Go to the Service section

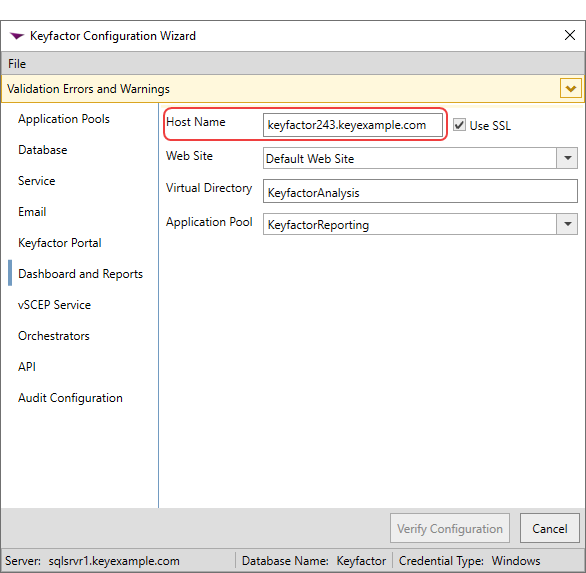click(37, 181)
